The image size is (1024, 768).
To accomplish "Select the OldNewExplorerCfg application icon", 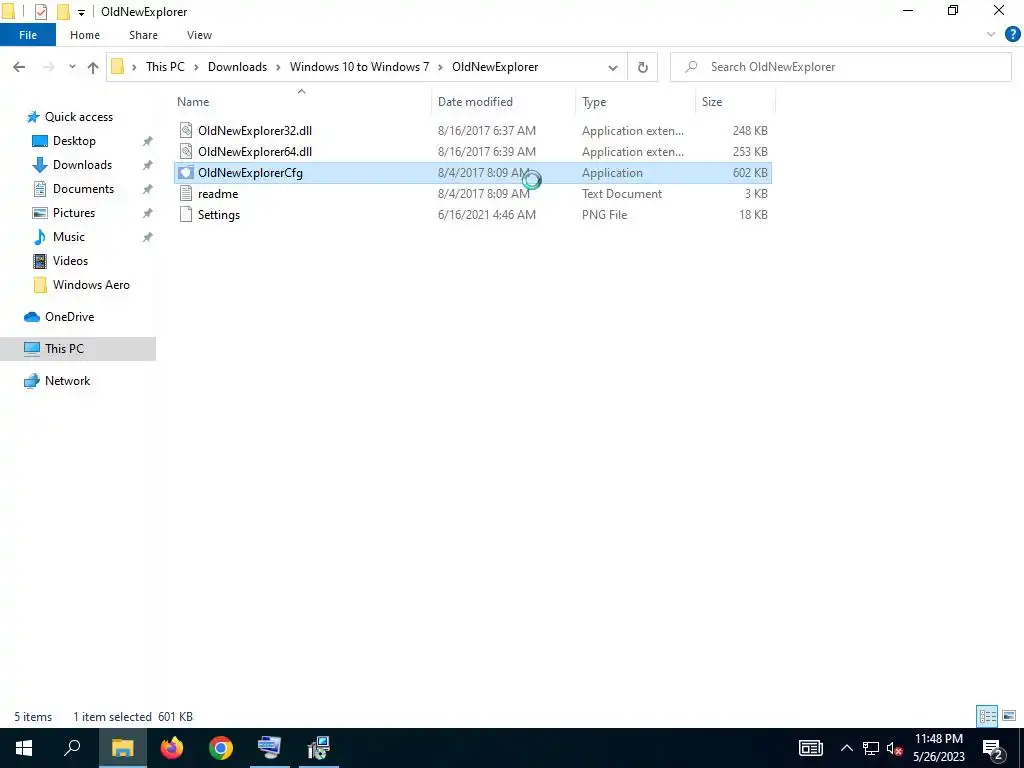I will click(186, 172).
